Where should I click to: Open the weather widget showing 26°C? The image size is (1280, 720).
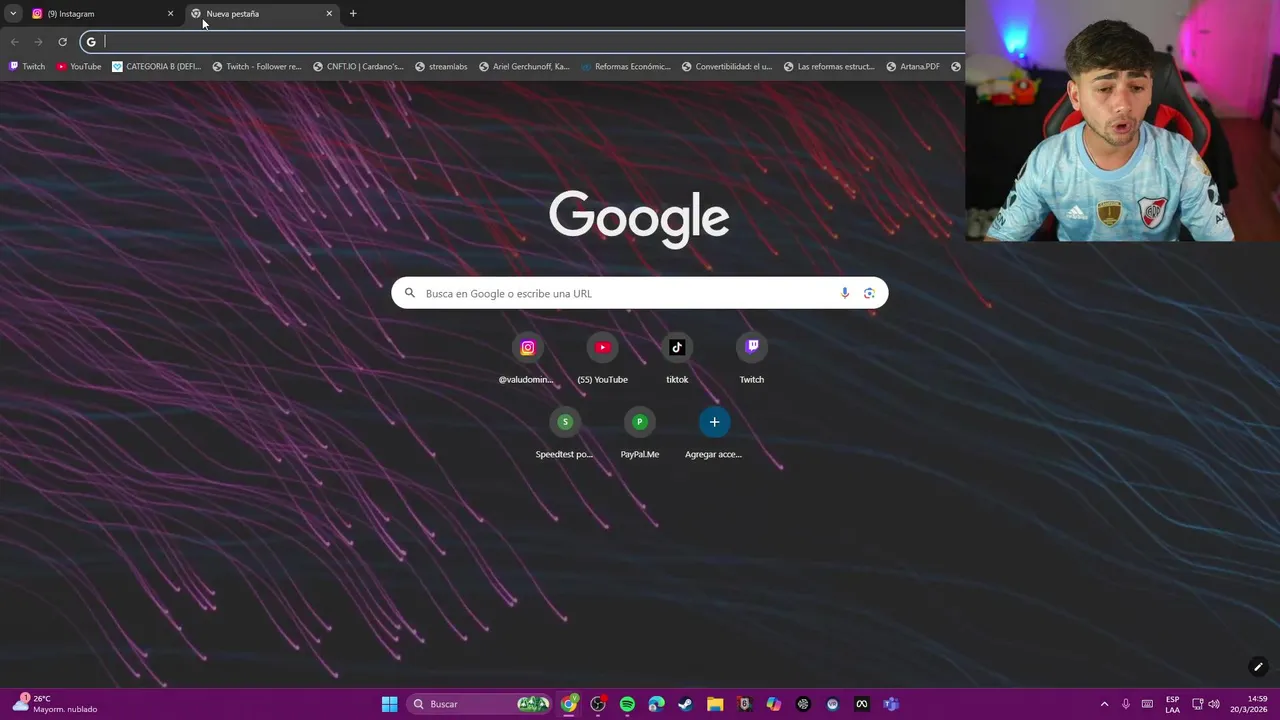point(55,704)
